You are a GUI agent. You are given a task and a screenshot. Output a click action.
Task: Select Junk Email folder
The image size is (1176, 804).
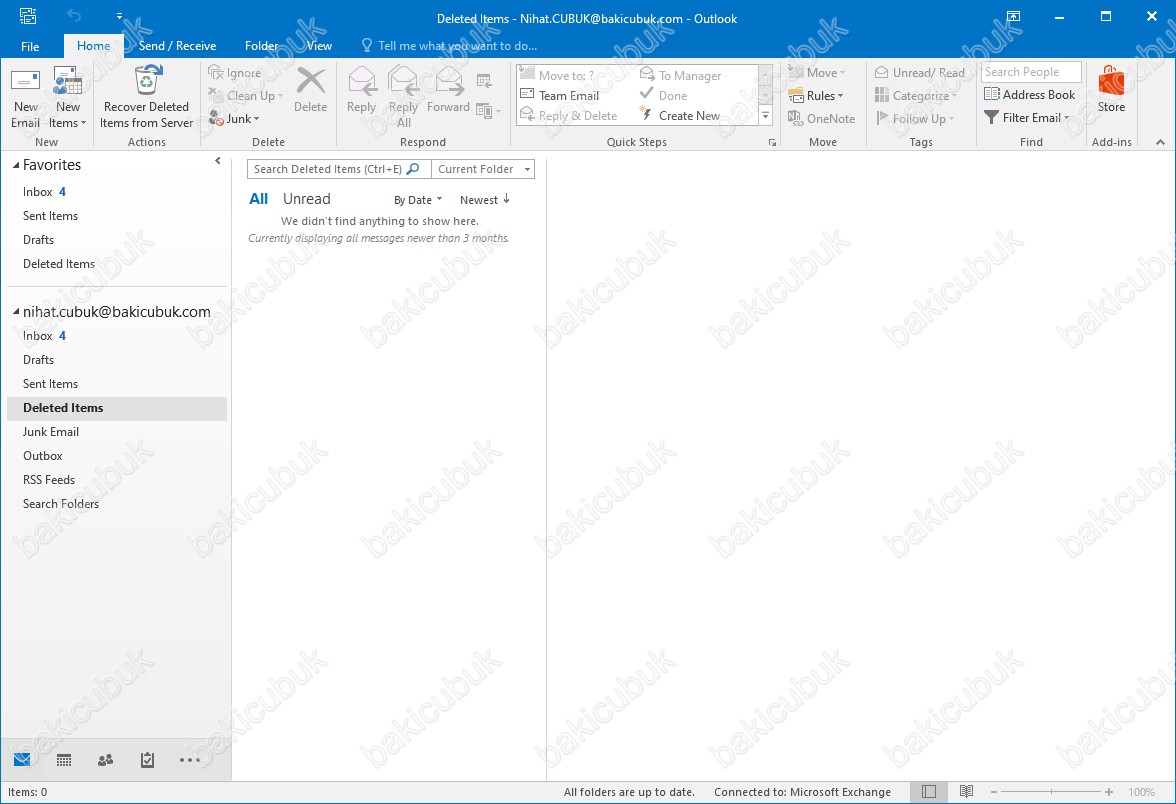[51, 432]
